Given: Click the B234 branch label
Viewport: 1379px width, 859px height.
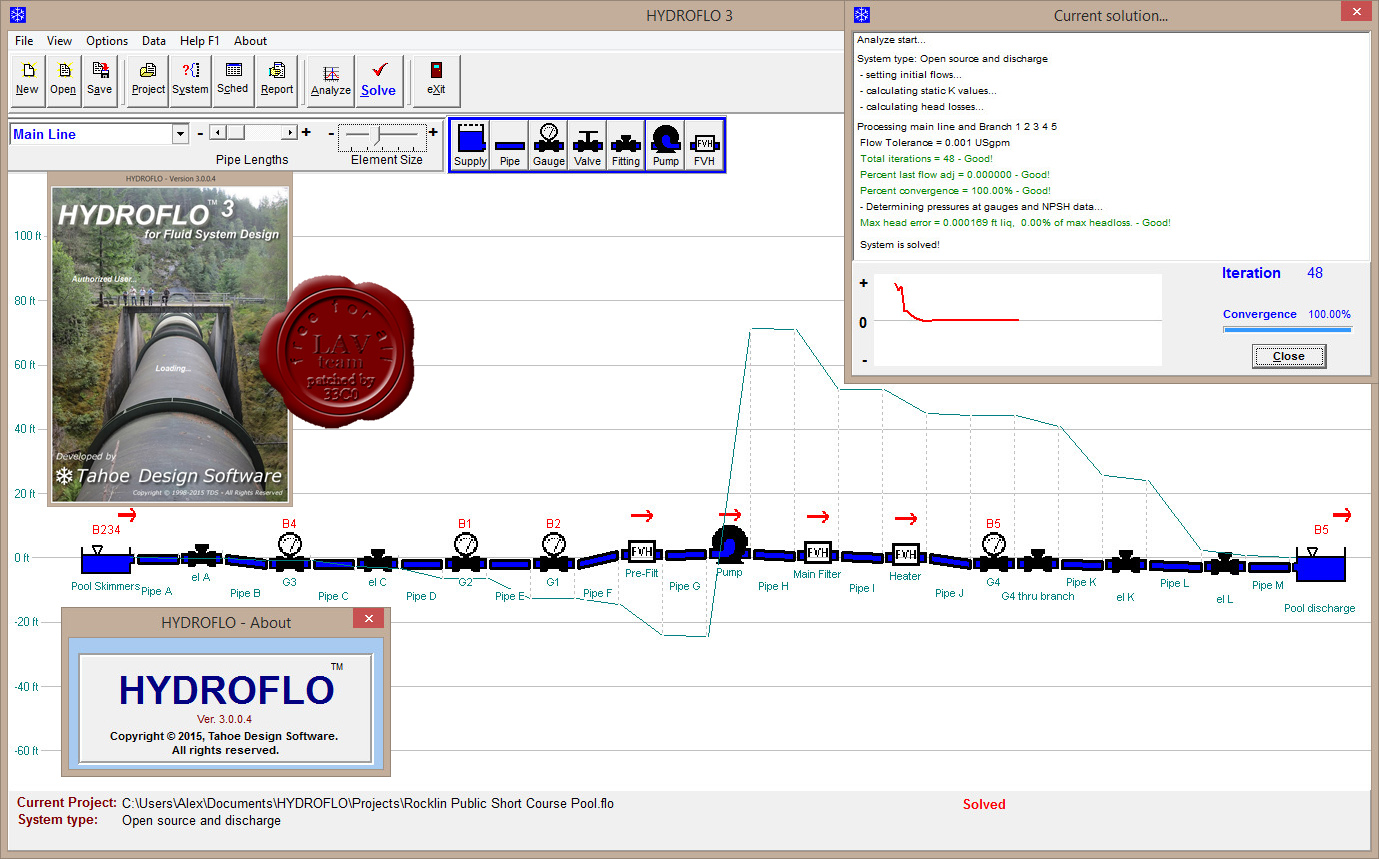Looking at the screenshot, I should tap(106, 530).
